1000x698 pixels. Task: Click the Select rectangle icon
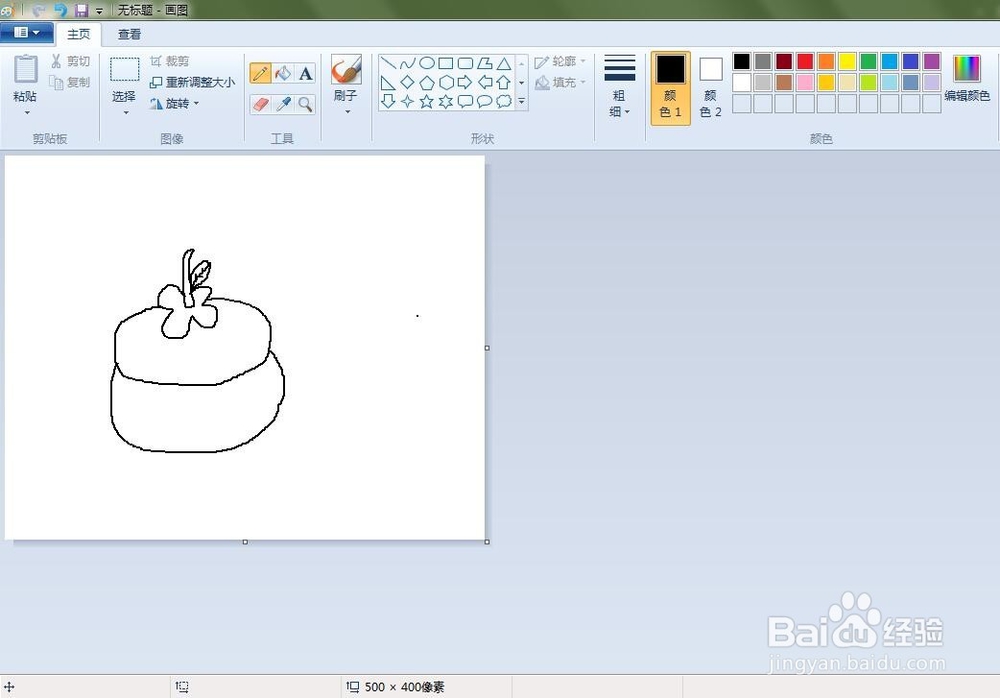click(124, 70)
